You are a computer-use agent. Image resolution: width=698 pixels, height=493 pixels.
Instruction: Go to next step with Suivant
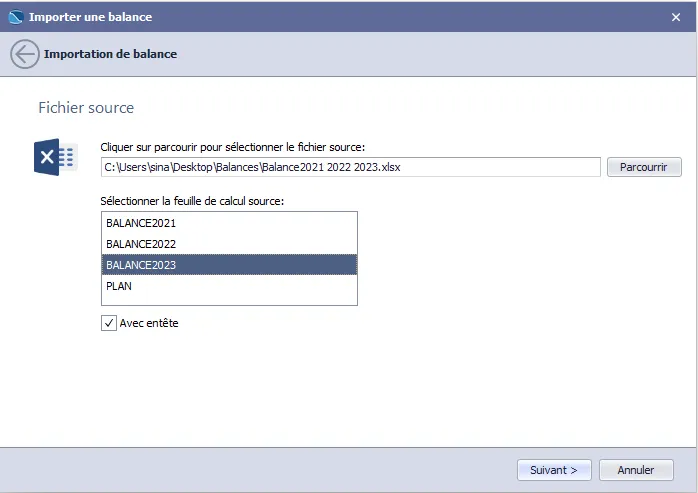[554, 470]
